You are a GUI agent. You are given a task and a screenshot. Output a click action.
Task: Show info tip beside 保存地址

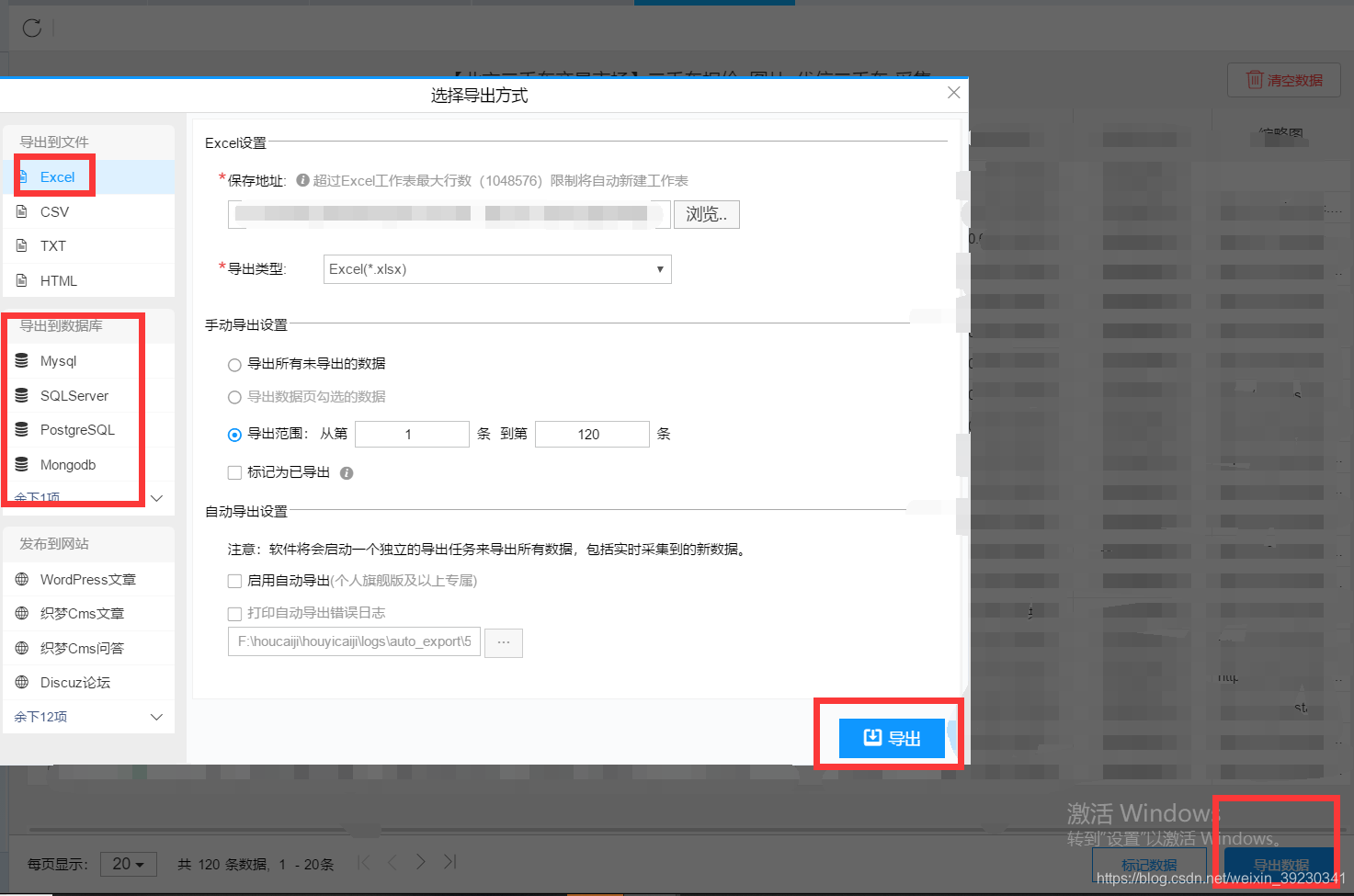pos(302,180)
